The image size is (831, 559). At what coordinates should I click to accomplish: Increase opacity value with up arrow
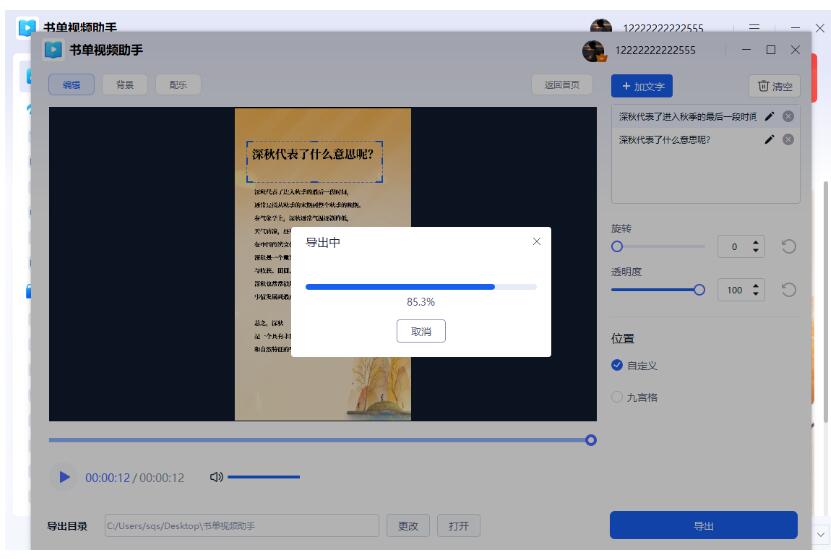pyautogui.click(x=756, y=286)
